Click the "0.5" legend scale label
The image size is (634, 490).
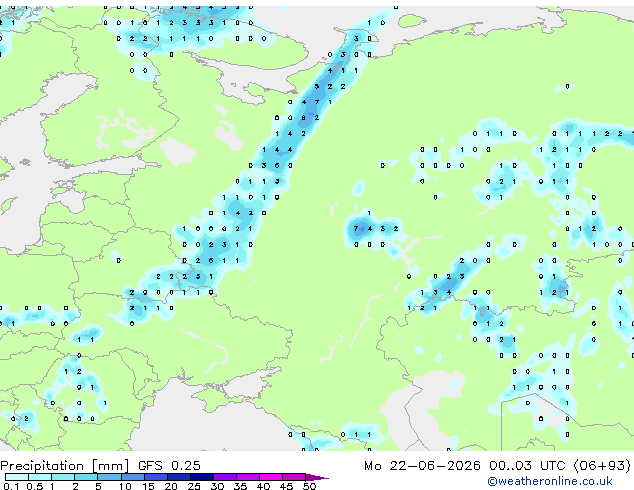click(x=34, y=486)
